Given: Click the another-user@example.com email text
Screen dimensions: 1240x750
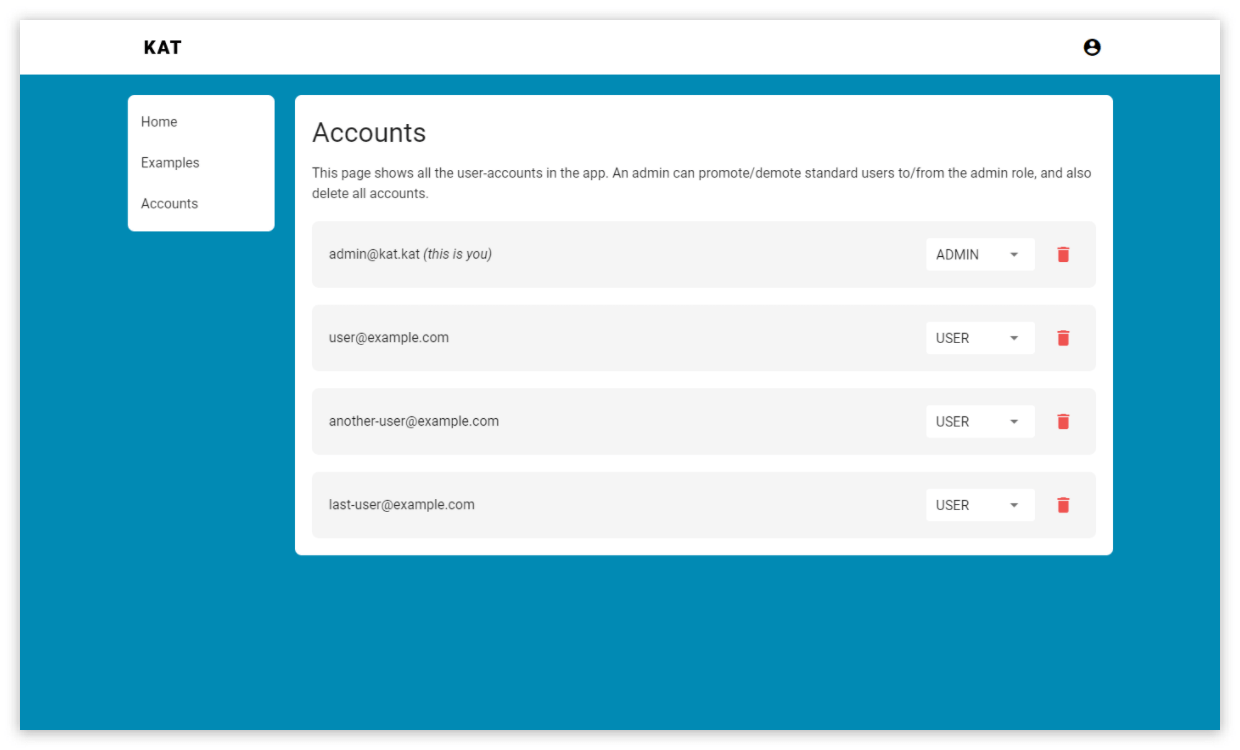Looking at the screenshot, I should (414, 421).
